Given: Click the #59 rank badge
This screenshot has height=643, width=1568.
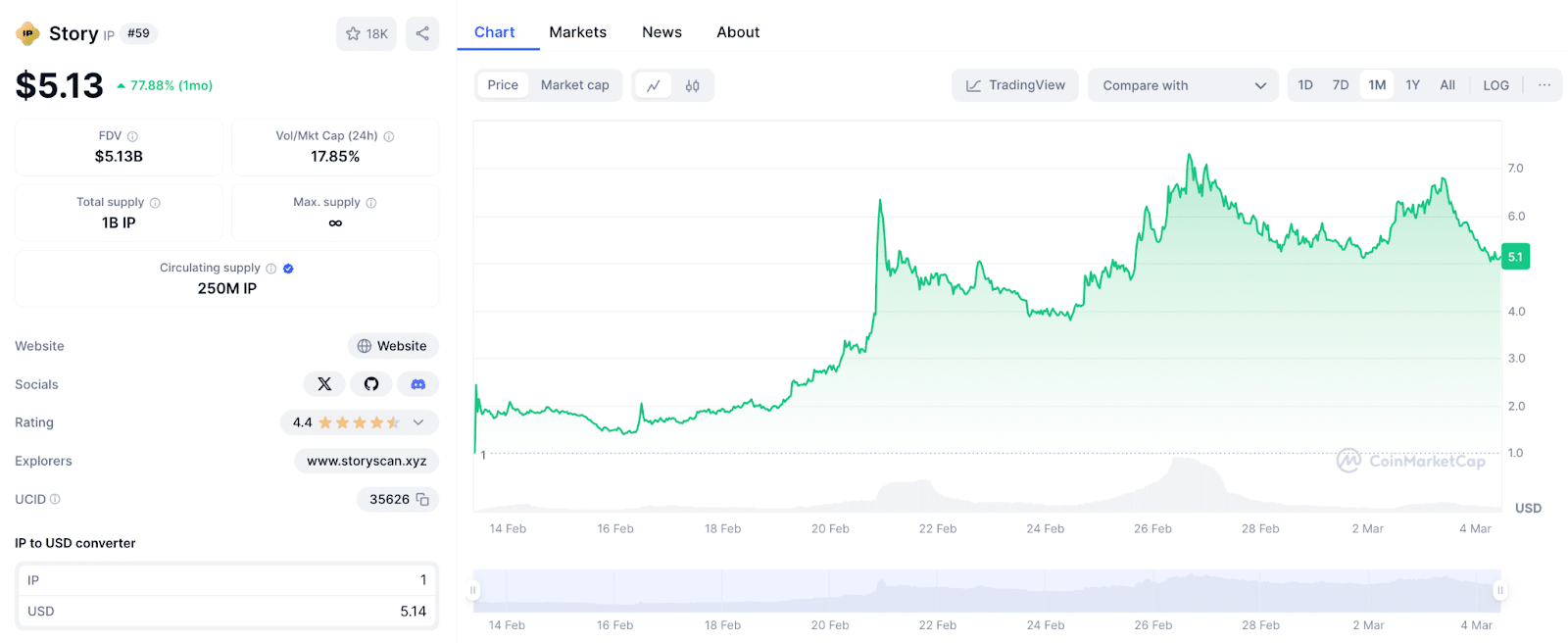Looking at the screenshot, I should point(138,33).
